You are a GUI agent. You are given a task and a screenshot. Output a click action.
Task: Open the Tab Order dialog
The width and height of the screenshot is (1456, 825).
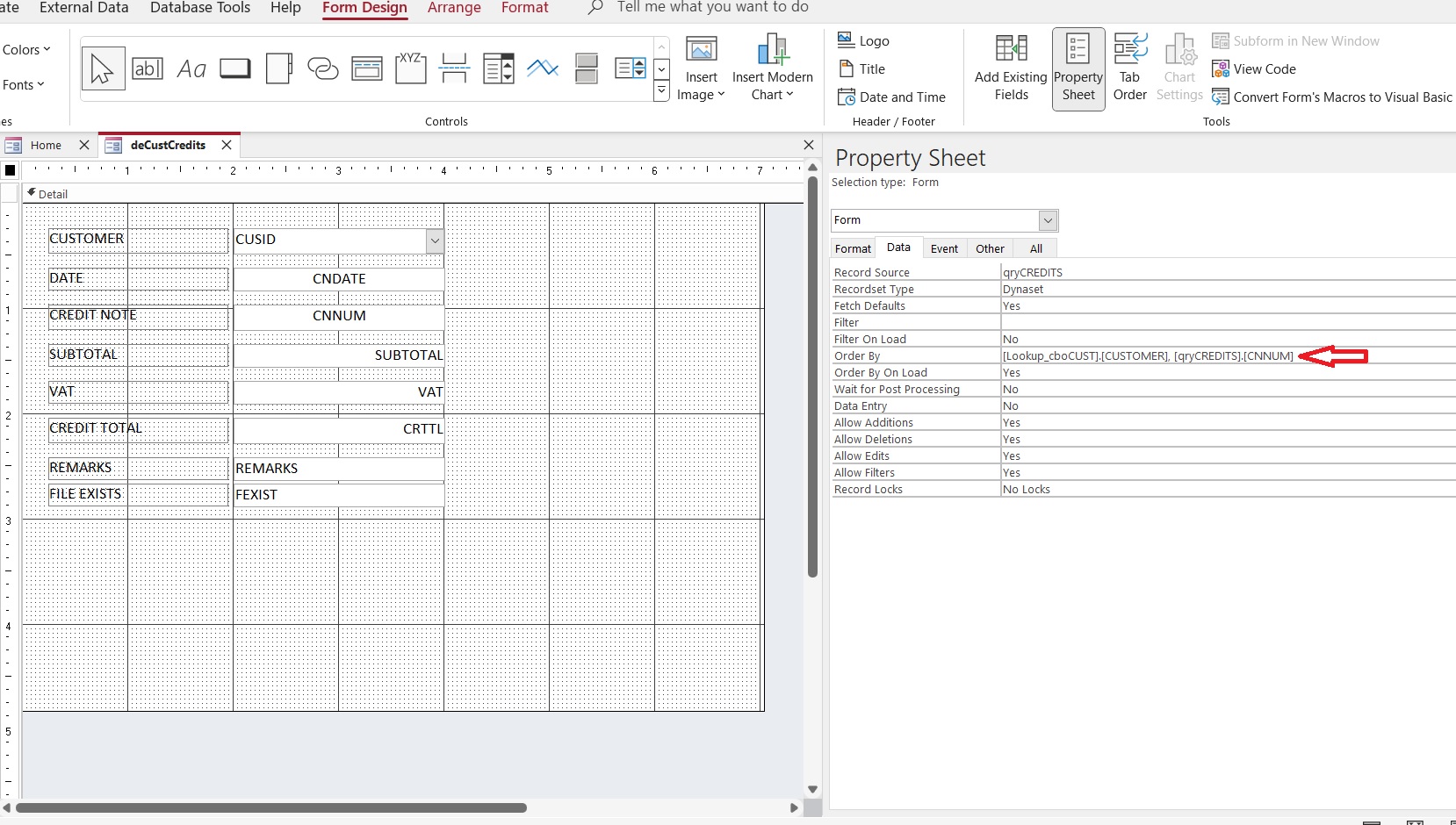(x=1129, y=68)
